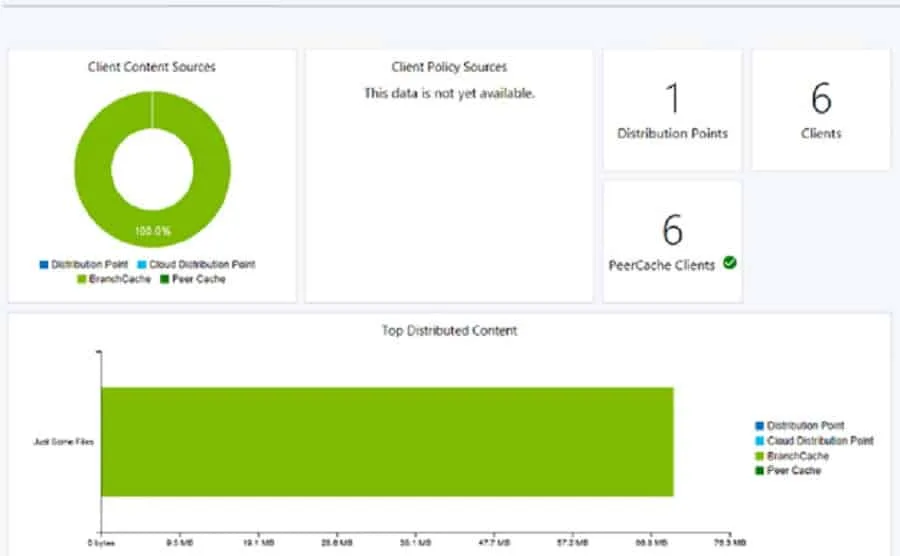Click BranchCache legend swatch below donut chart
Image resolution: width=900 pixels, height=556 pixels.
pyautogui.click(x=81, y=280)
